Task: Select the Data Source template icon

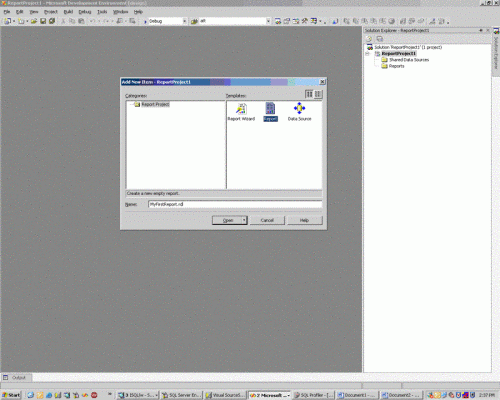Action: [299, 112]
